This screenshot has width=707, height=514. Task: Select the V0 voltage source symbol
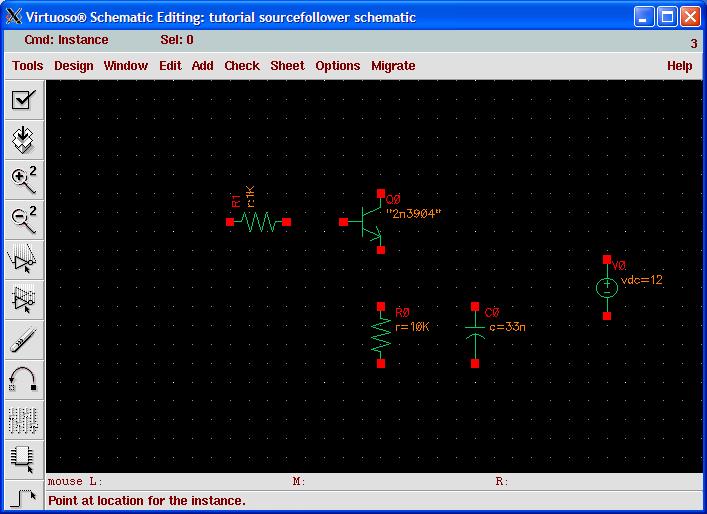(x=607, y=288)
